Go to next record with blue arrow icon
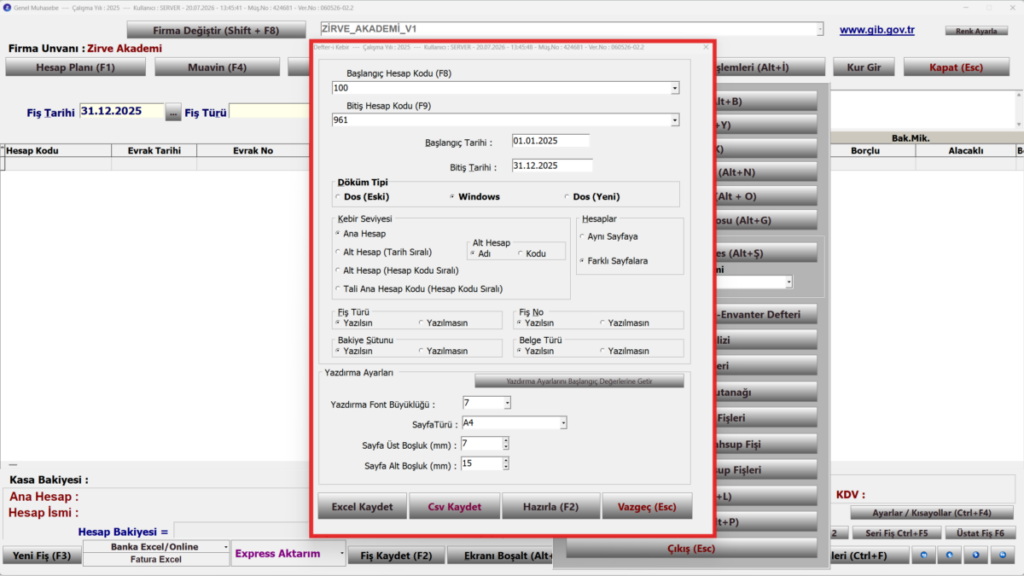The height and width of the screenshot is (576, 1024). pyautogui.click(x=976, y=555)
